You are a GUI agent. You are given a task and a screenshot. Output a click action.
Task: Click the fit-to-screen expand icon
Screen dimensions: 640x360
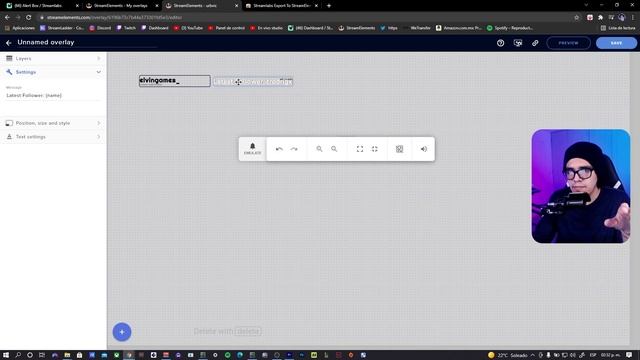360,149
